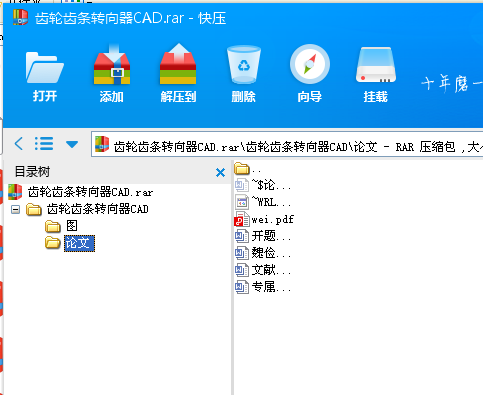The width and height of the screenshot is (483, 395).
Task: Close the 目录树 directory tree panel
Action: tap(220, 172)
